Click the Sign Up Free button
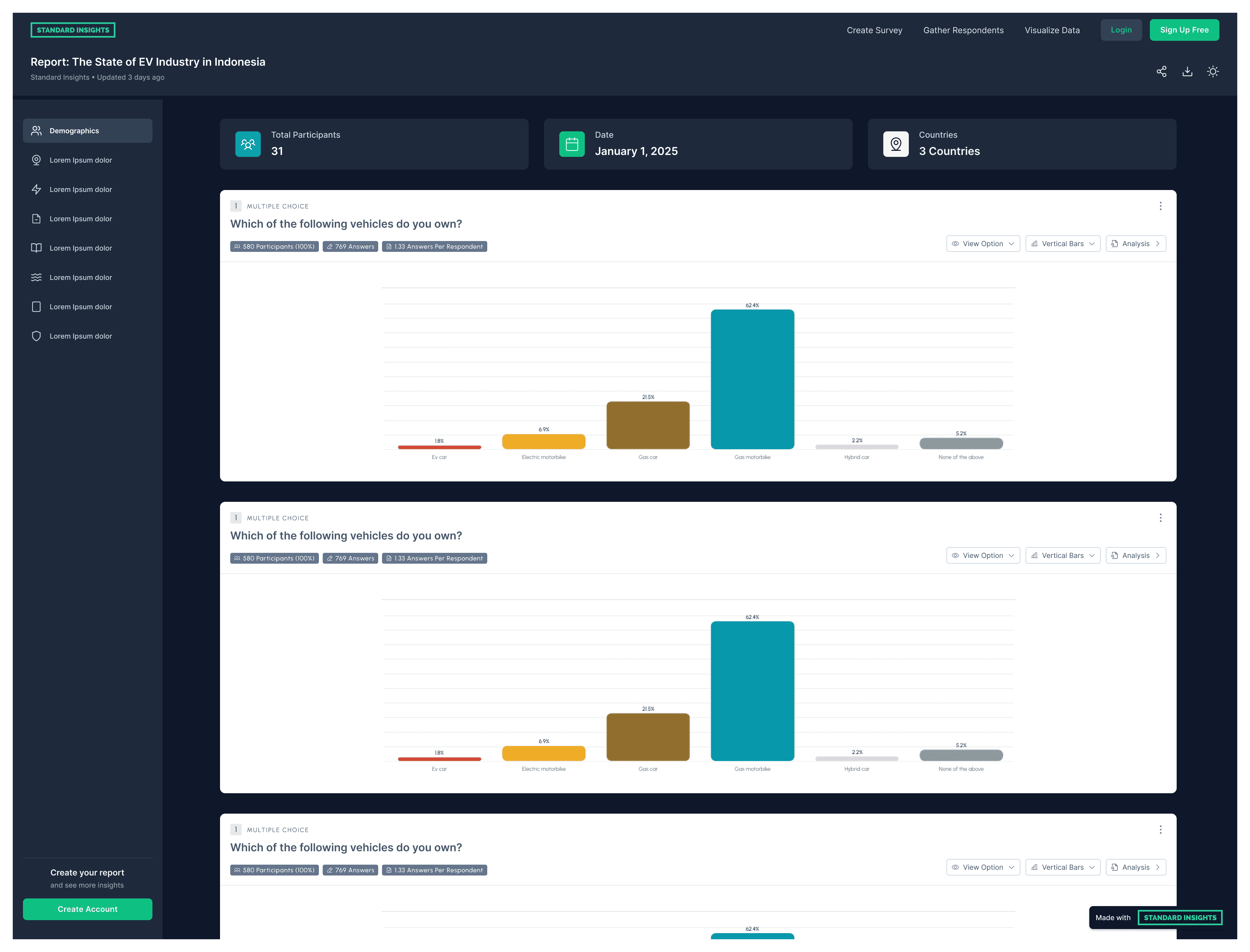Screen dimensions: 1250x952 1184,30
